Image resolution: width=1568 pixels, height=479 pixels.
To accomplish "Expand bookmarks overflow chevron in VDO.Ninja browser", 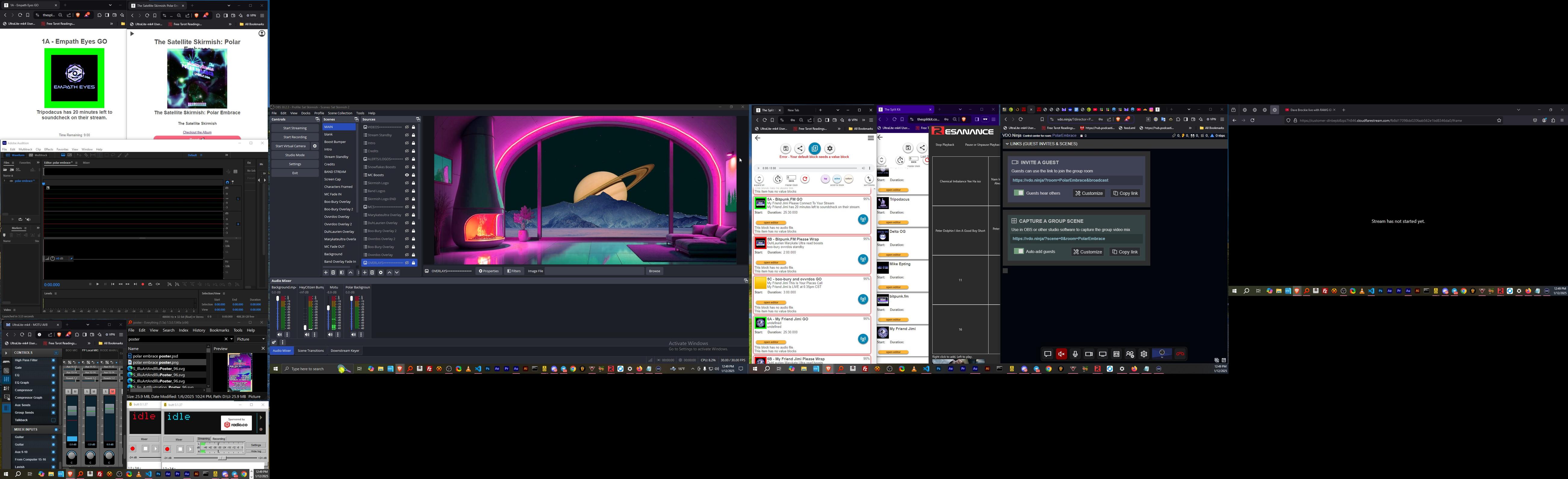I will tap(1190, 128).
